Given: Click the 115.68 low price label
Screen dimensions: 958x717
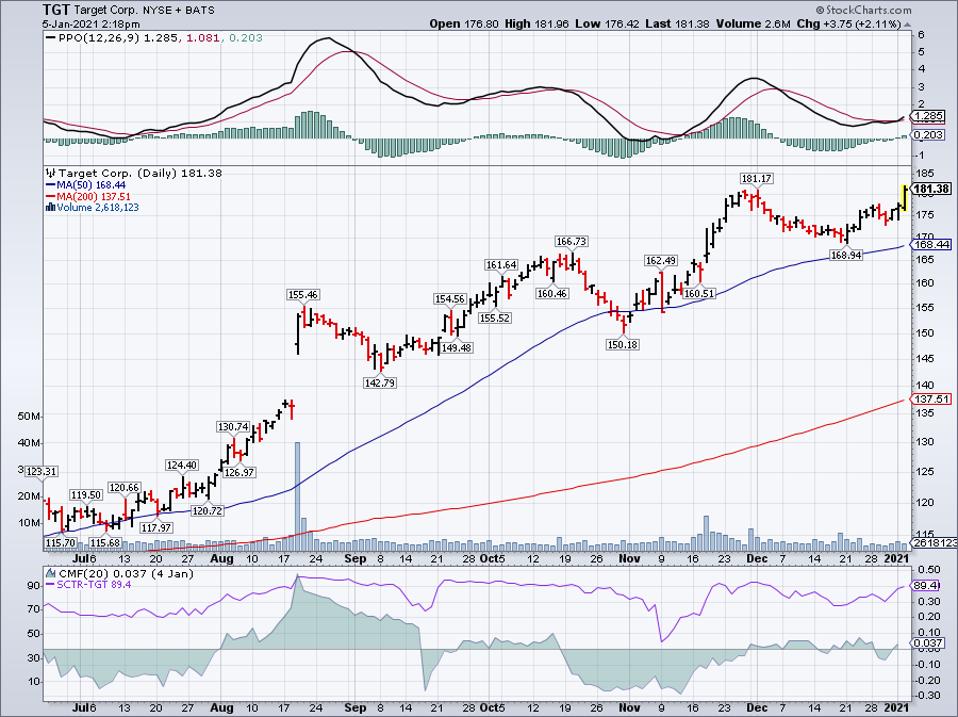Looking at the screenshot, I should pyautogui.click(x=105, y=542).
